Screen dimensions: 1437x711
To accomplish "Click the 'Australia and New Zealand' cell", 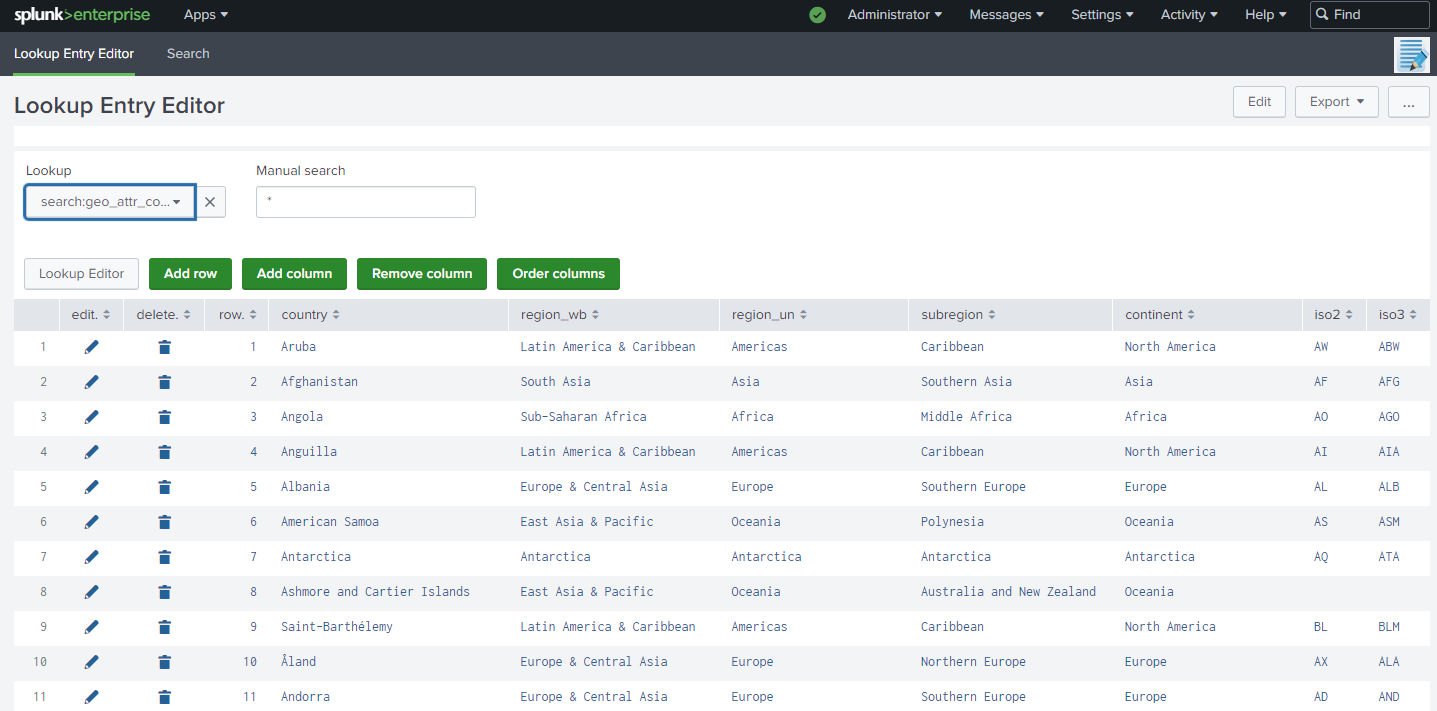I will coord(1008,592).
